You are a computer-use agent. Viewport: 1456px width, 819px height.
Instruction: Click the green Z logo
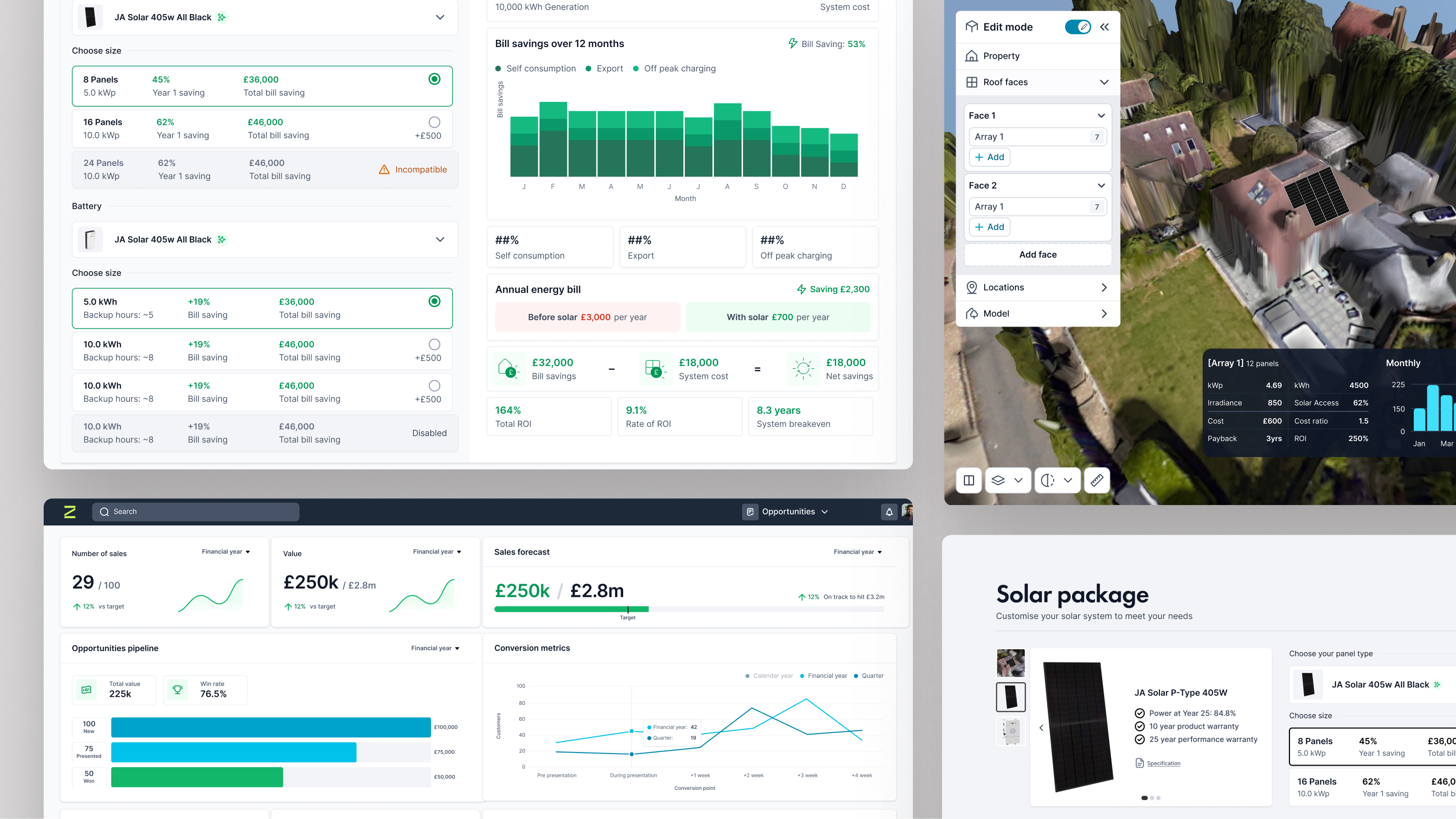click(70, 511)
